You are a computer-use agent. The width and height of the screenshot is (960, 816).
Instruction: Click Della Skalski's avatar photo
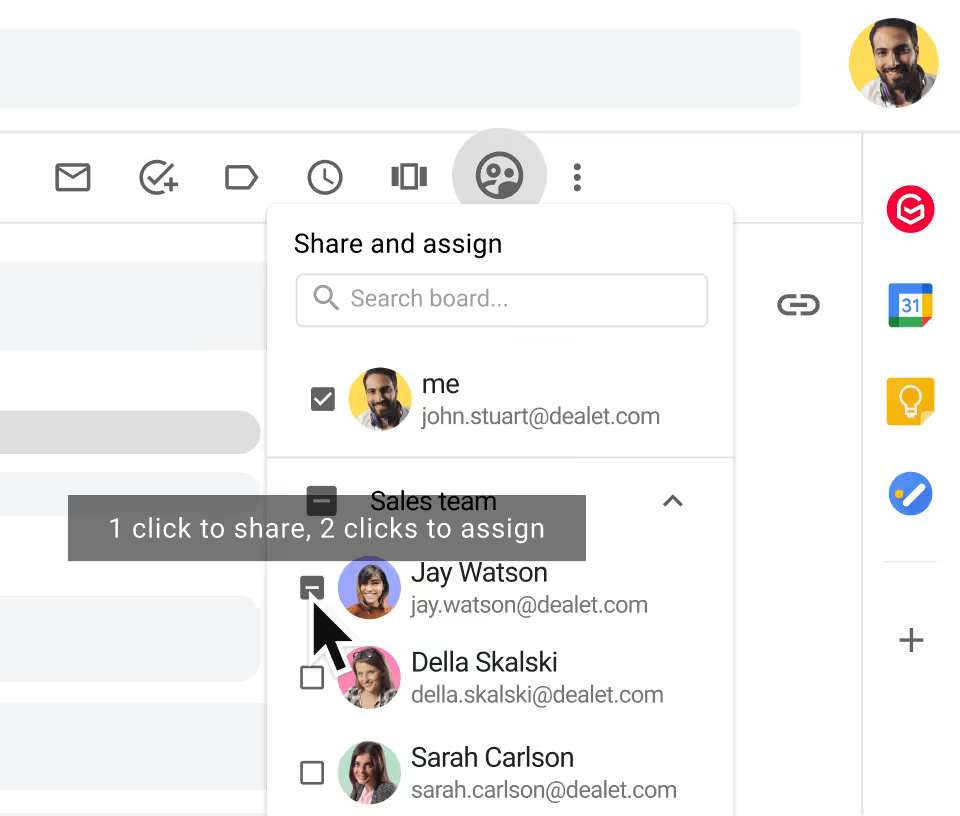369,678
